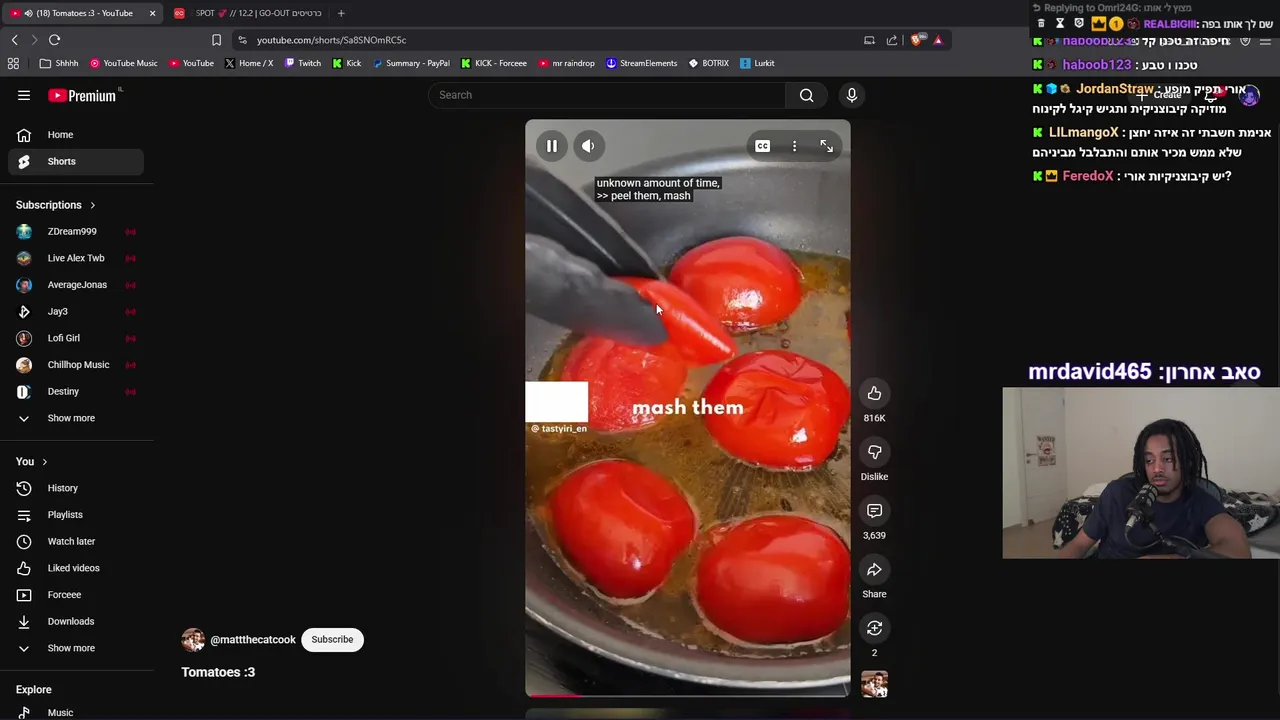Select Shorts in the sidebar
The image size is (1280, 720).
click(x=76, y=161)
